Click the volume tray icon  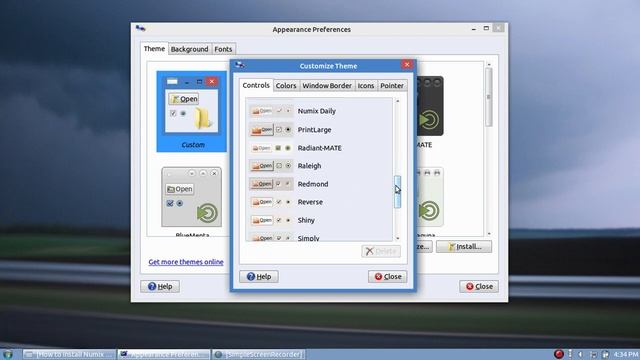(581, 354)
